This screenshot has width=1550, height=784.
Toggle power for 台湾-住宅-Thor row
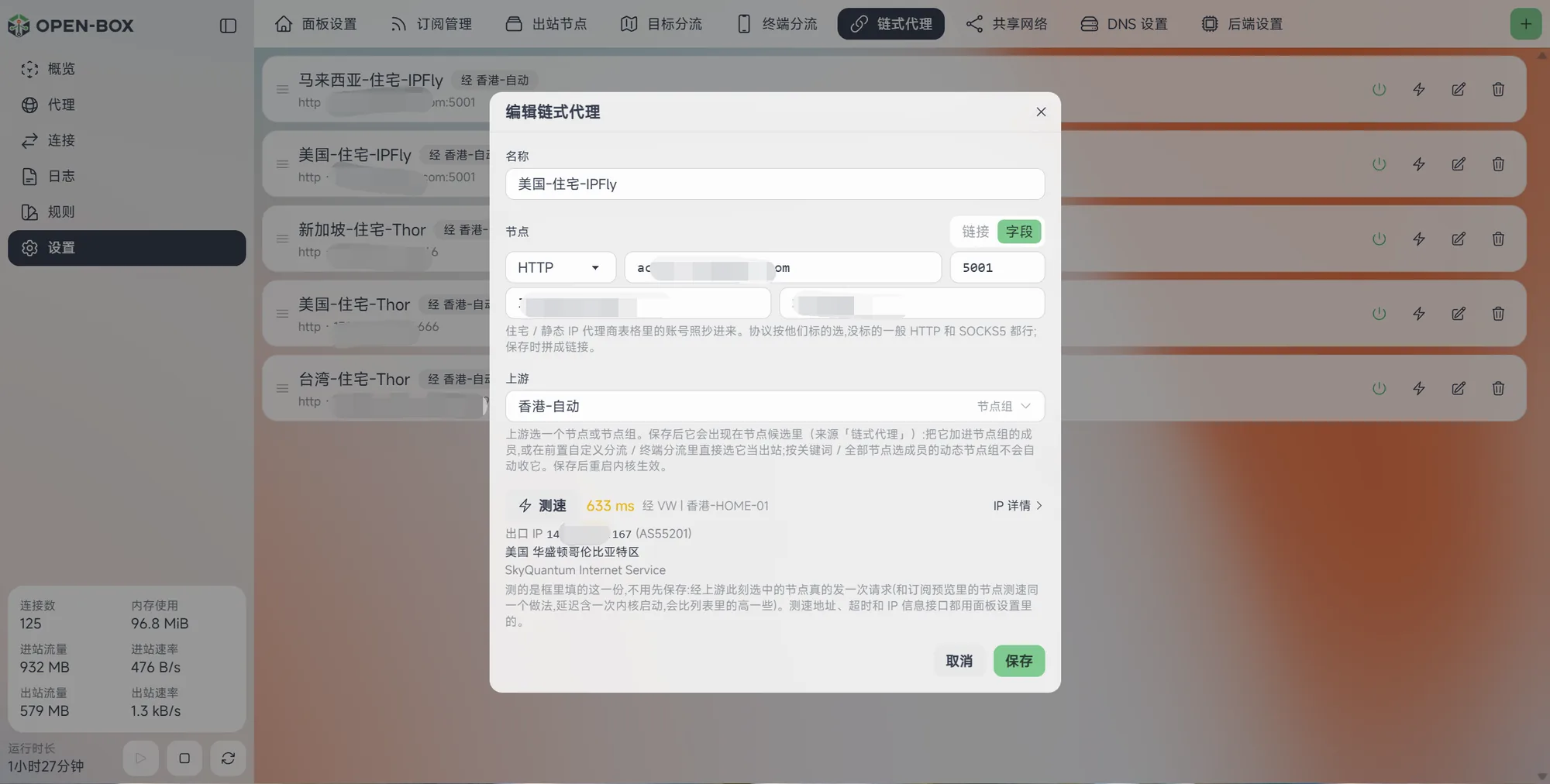click(x=1379, y=388)
